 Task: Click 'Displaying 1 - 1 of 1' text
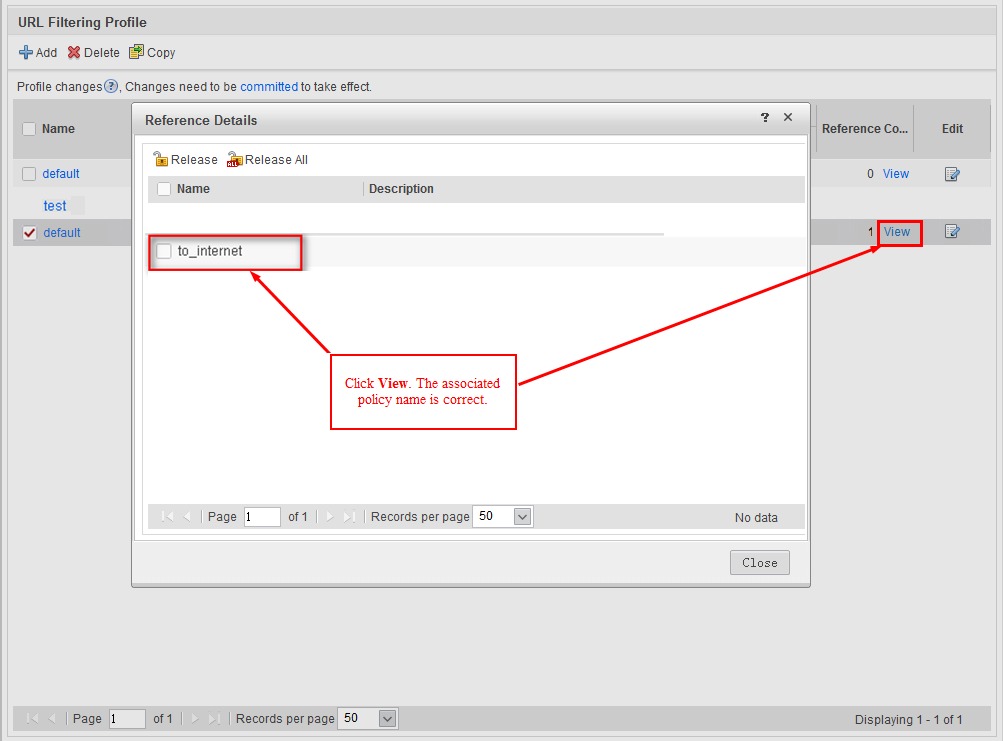908,720
